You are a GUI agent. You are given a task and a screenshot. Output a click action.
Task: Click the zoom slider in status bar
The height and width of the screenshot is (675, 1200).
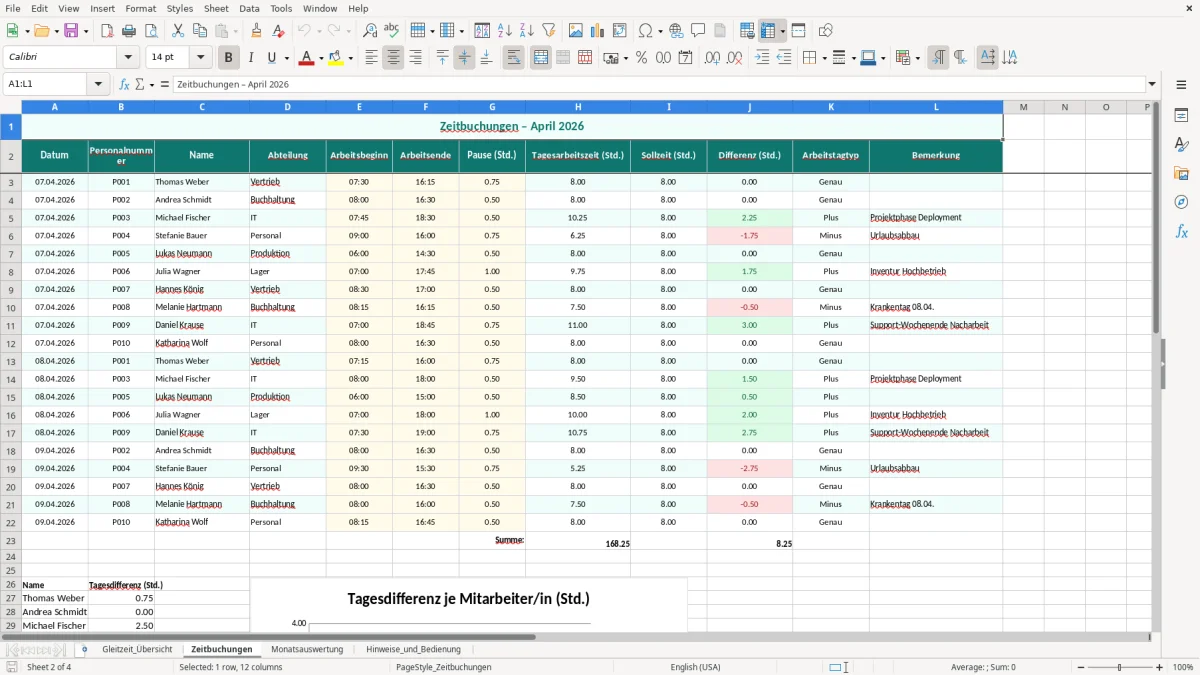click(1121, 667)
